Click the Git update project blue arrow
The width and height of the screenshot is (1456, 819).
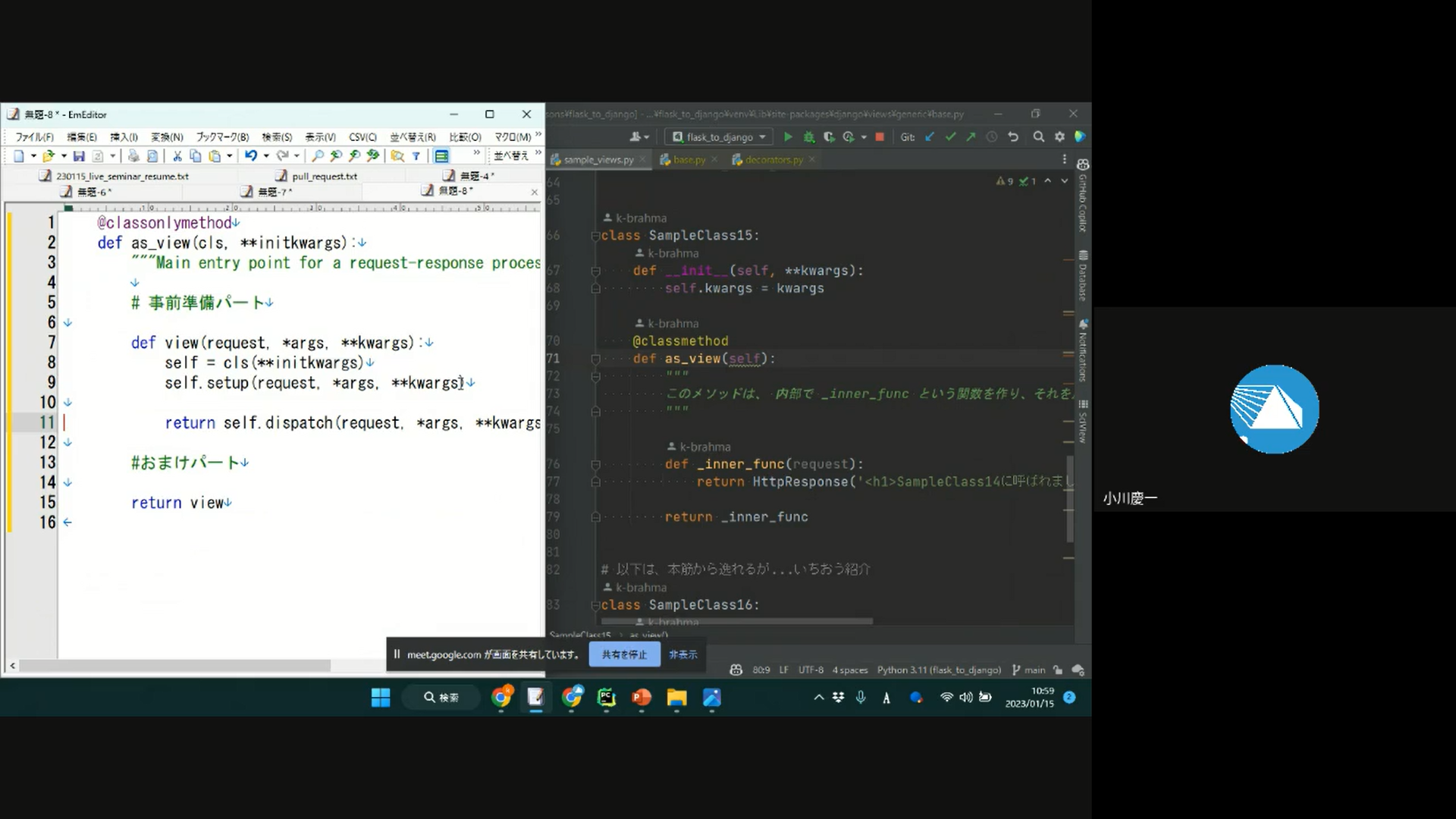point(930,137)
